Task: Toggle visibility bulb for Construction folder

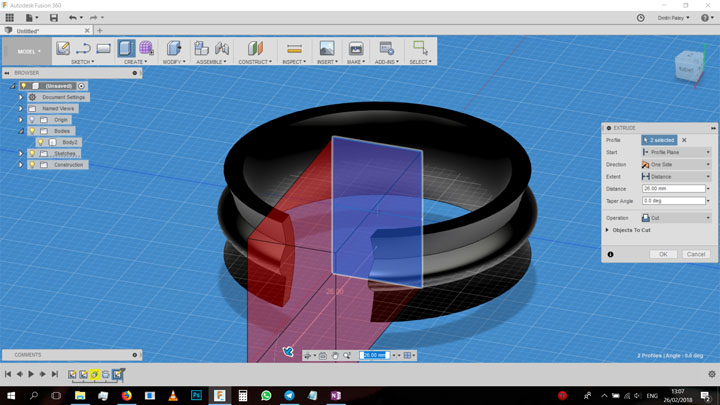Action: point(32,164)
